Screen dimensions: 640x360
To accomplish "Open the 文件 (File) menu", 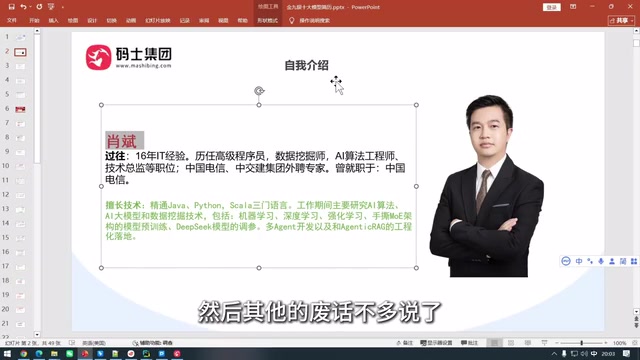I will [12, 20].
